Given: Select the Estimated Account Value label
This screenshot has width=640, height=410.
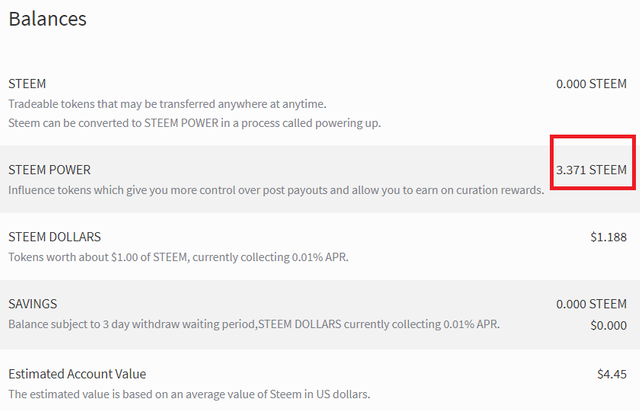Looking at the screenshot, I should tap(77, 374).
